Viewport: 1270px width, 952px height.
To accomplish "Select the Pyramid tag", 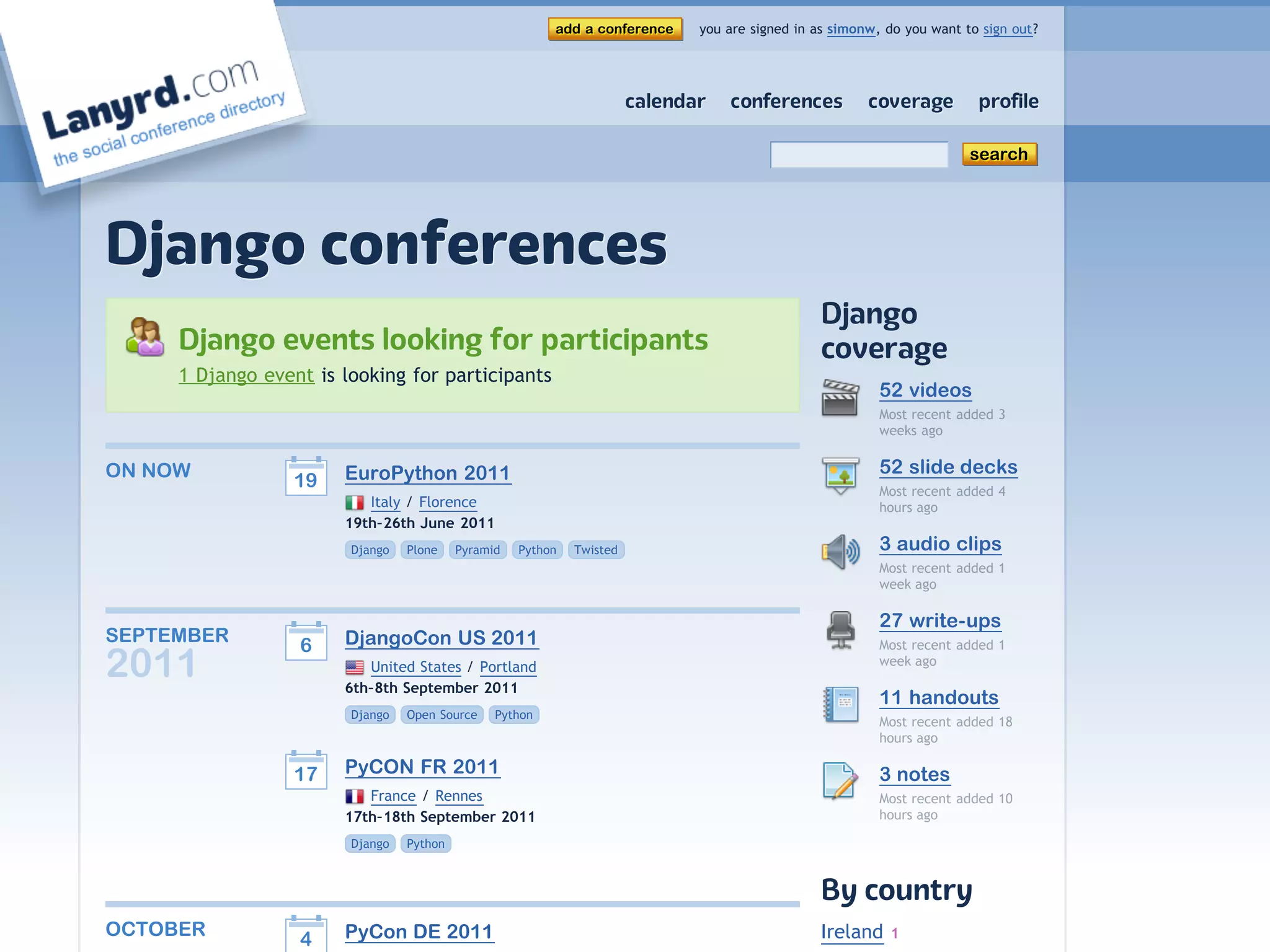I will 477,550.
